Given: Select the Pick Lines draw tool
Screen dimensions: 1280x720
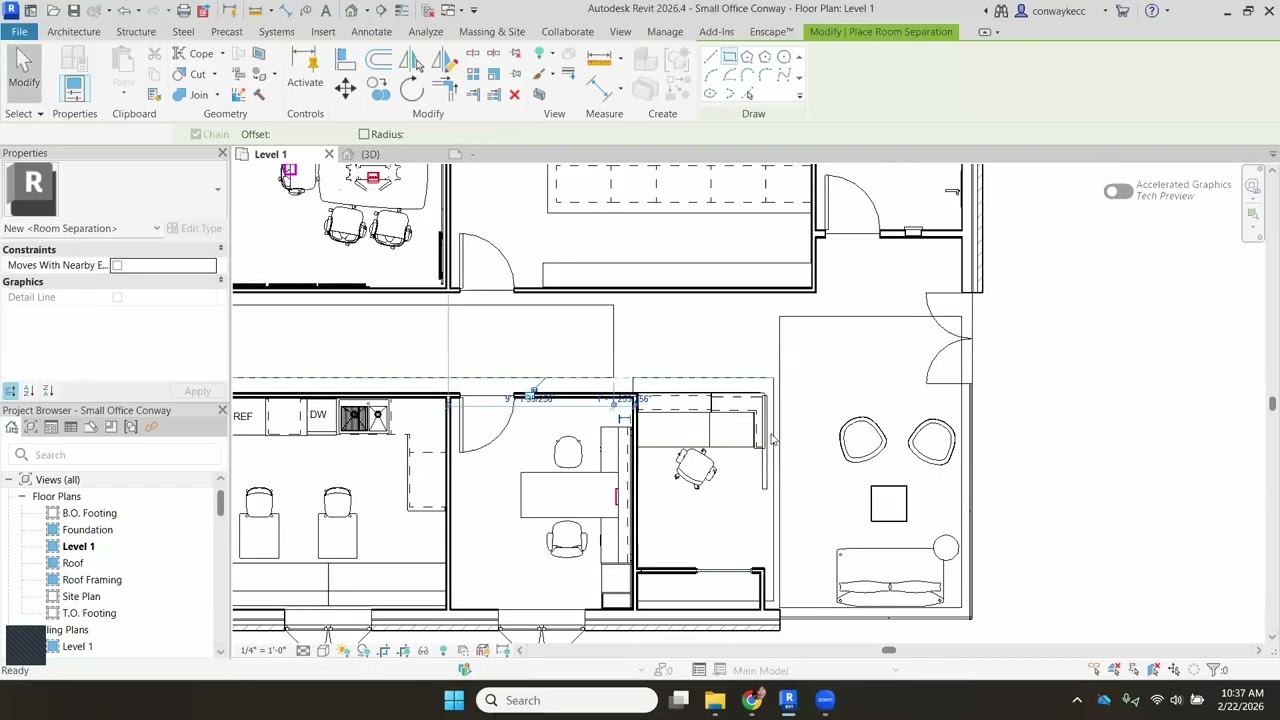Looking at the screenshot, I should click(x=747, y=94).
